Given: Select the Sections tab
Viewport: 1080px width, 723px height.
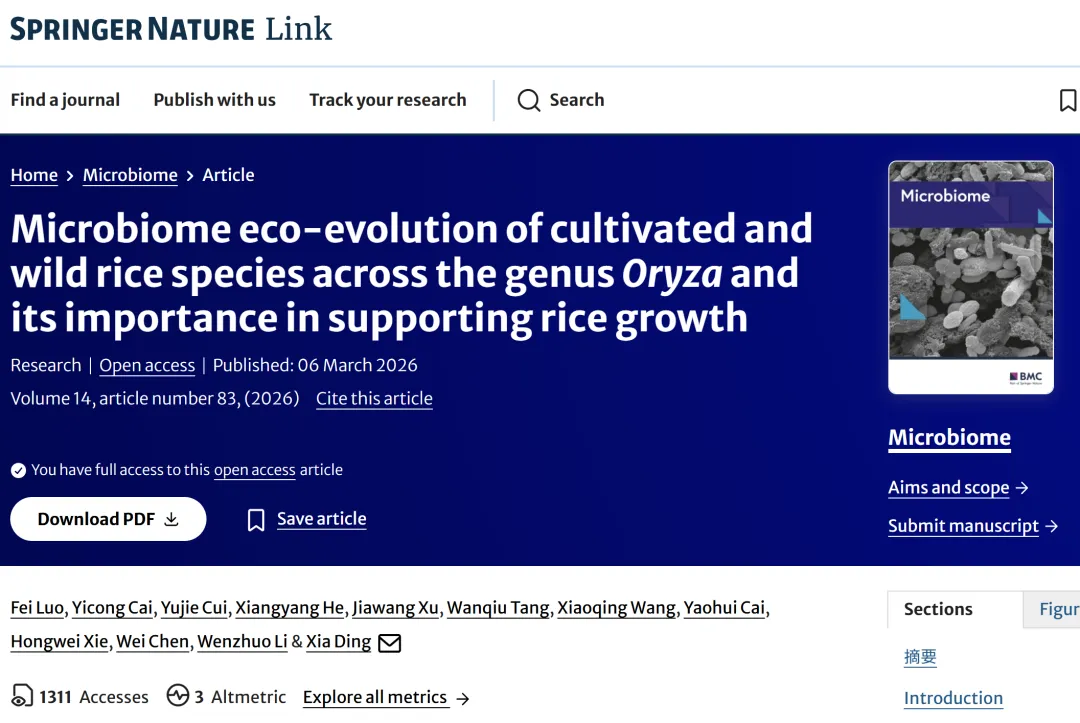Looking at the screenshot, I should tap(938, 609).
